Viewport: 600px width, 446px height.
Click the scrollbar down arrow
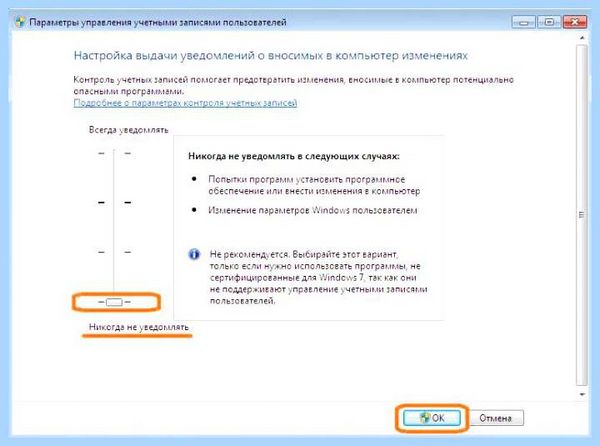tap(582, 394)
